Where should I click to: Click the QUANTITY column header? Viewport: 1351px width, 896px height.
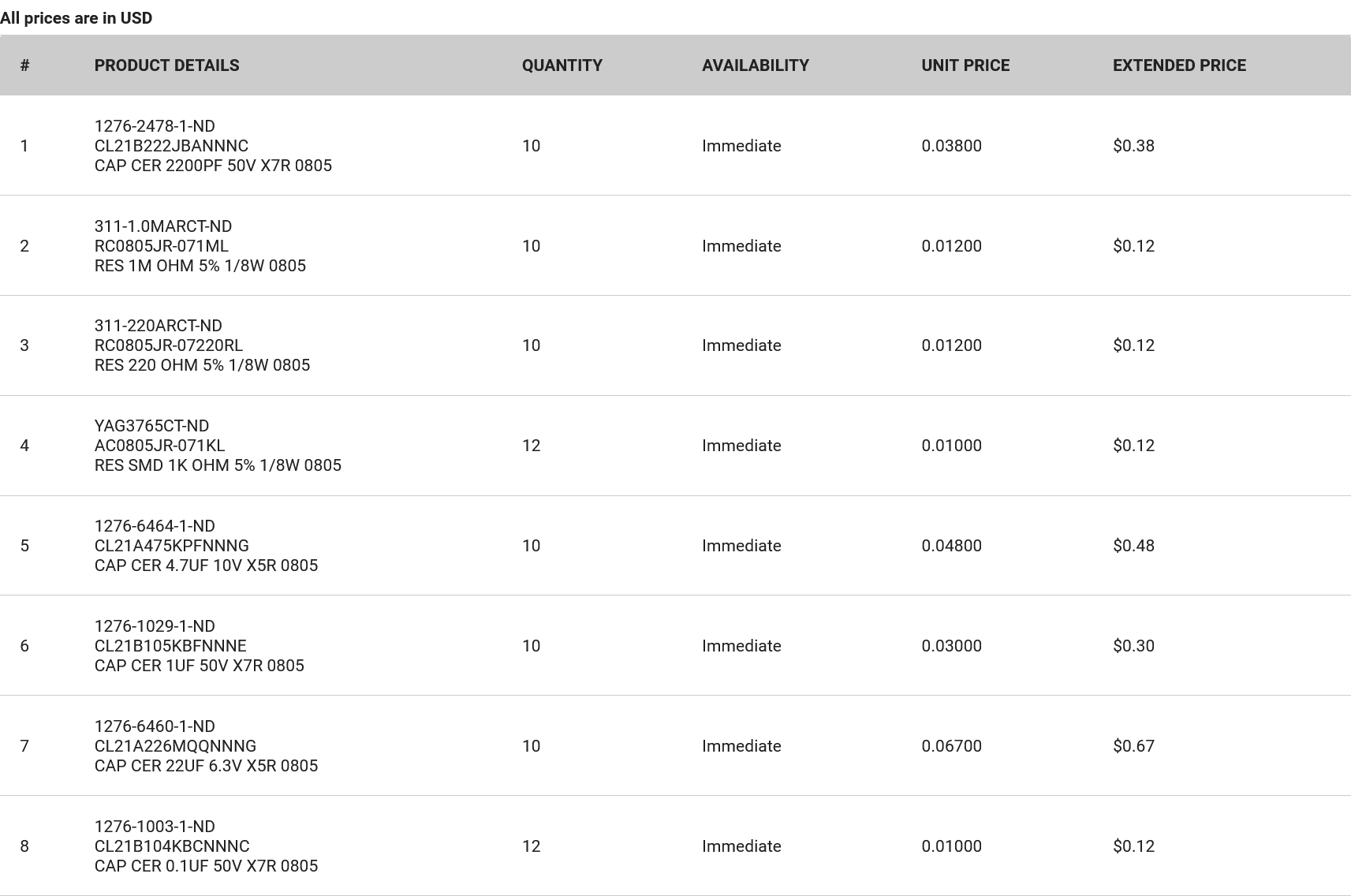[562, 65]
